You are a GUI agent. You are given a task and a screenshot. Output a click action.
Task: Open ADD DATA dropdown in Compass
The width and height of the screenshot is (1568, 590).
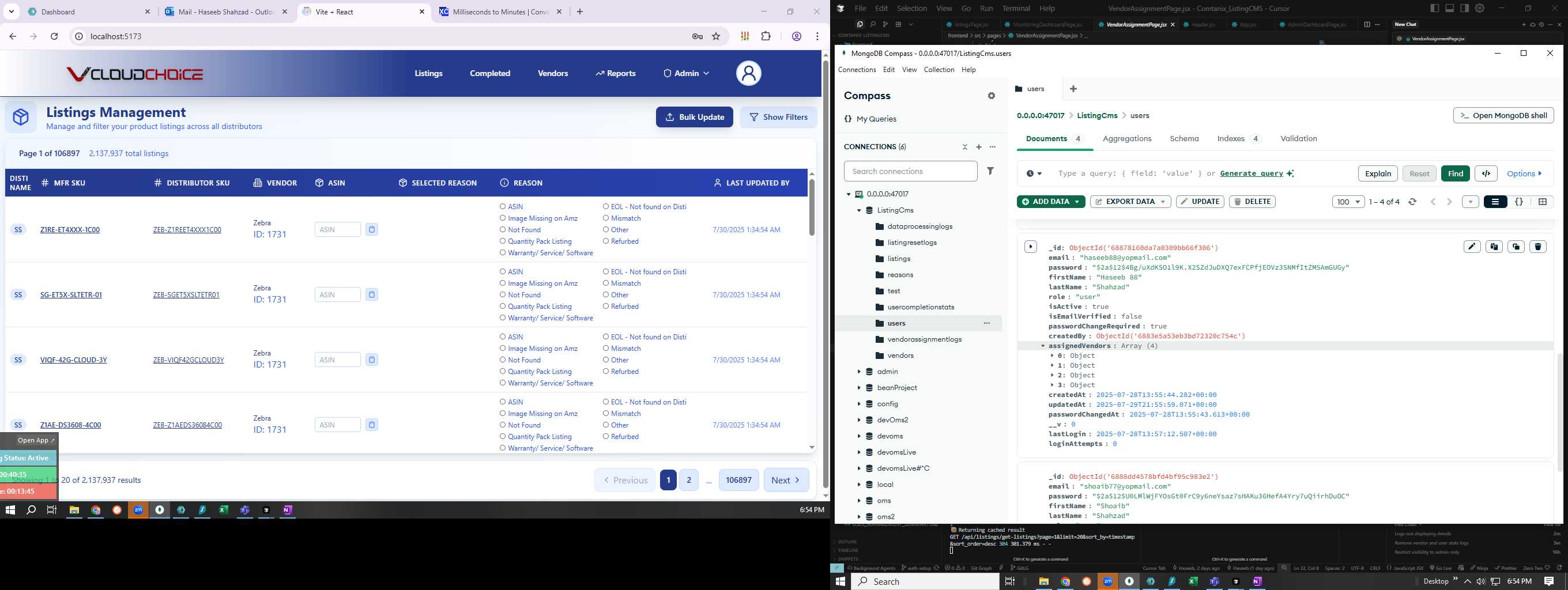coord(1050,202)
